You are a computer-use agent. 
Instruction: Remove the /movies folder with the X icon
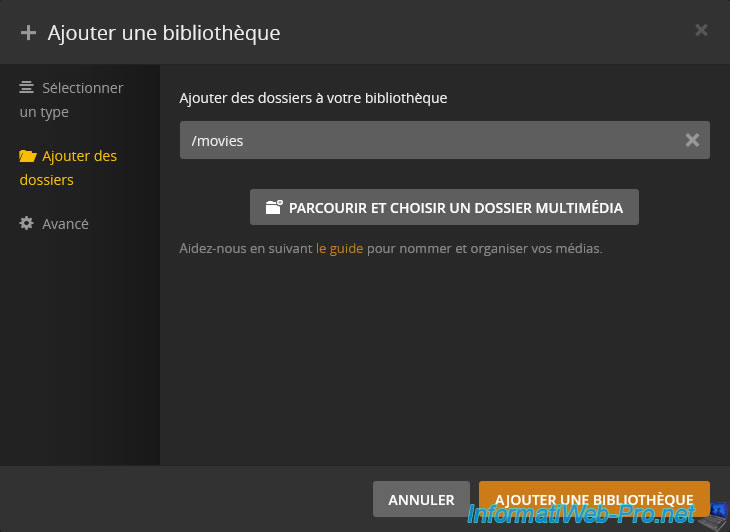click(x=692, y=141)
